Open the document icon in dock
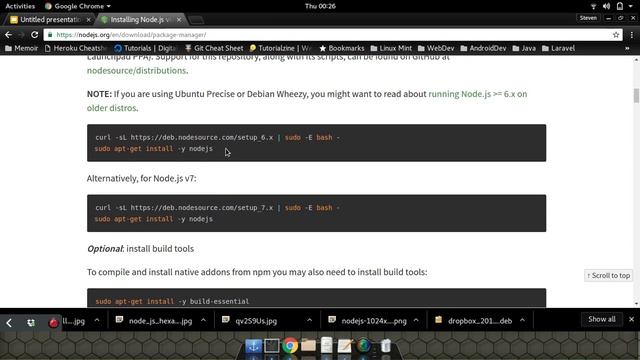The height and width of the screenshot is (360, 640). coord(327,345)
